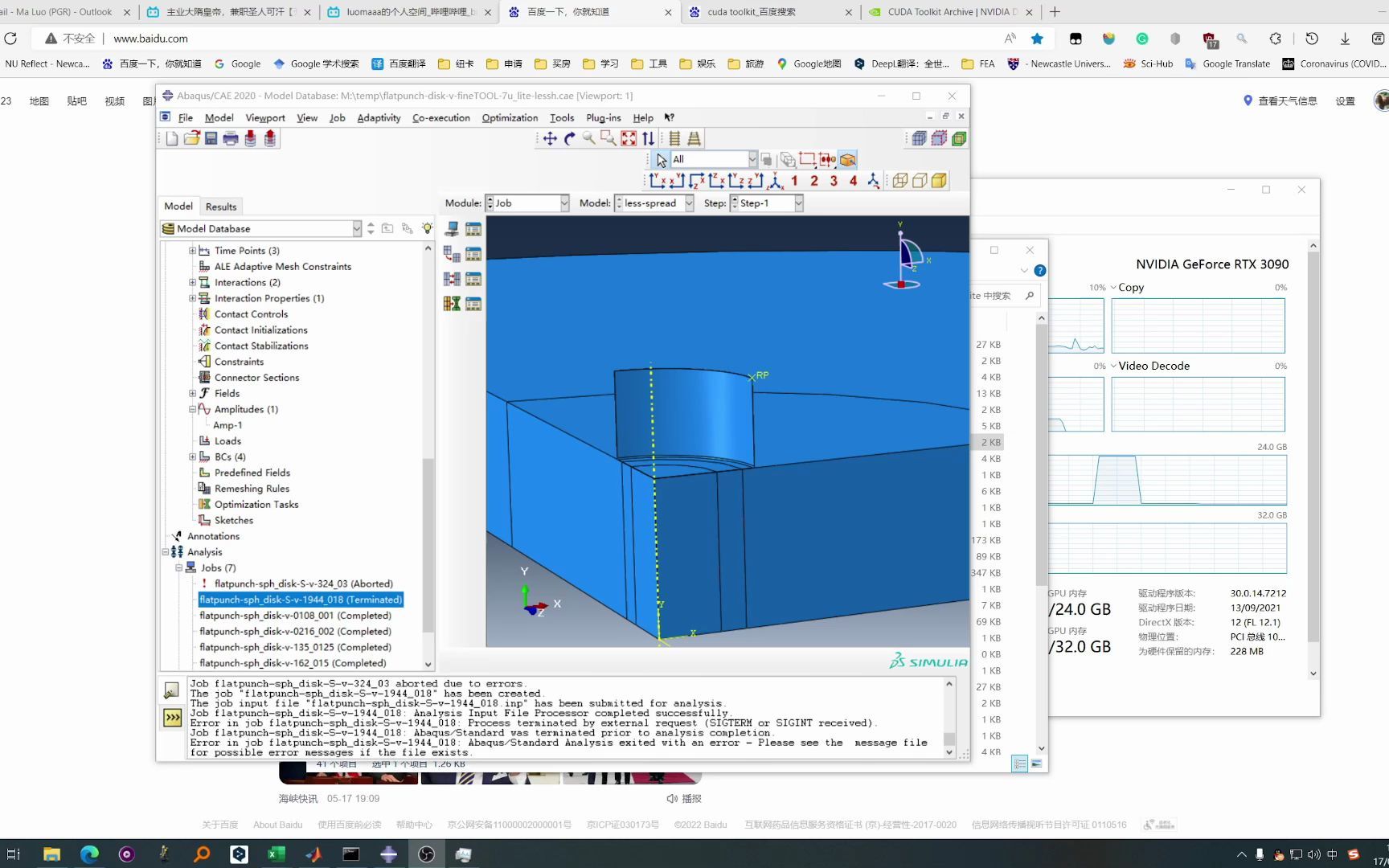Click the Create New Model Database icon
Viewport: 1389px width, 868px height.
(x=171, y=138)
